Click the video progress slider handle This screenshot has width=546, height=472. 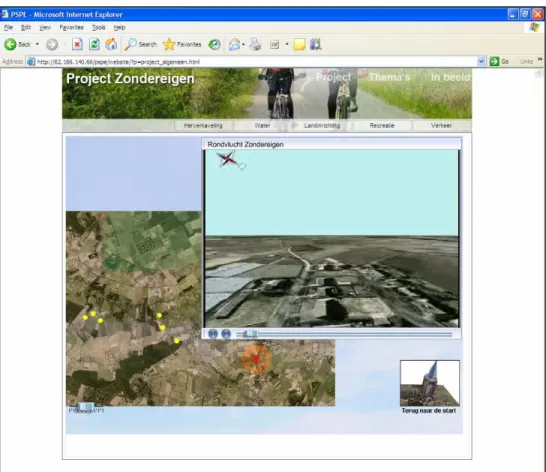(250, 334)
